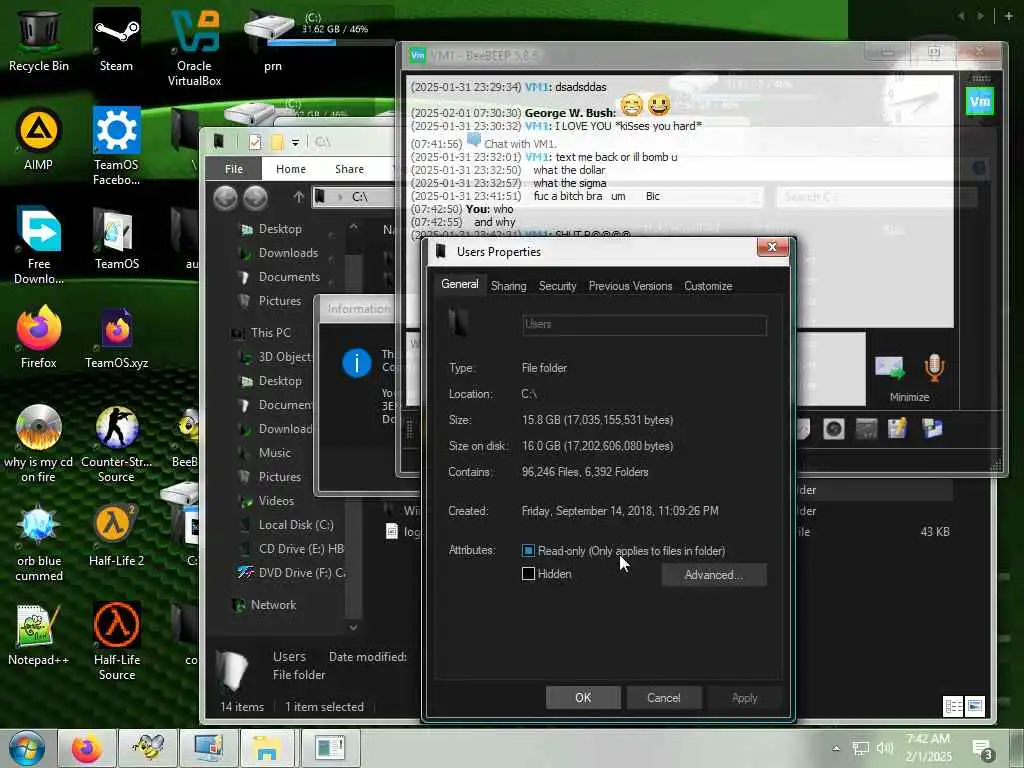Click OK in Users Properties
This screenshot has height=768, width=1024.
coord(583,697)
